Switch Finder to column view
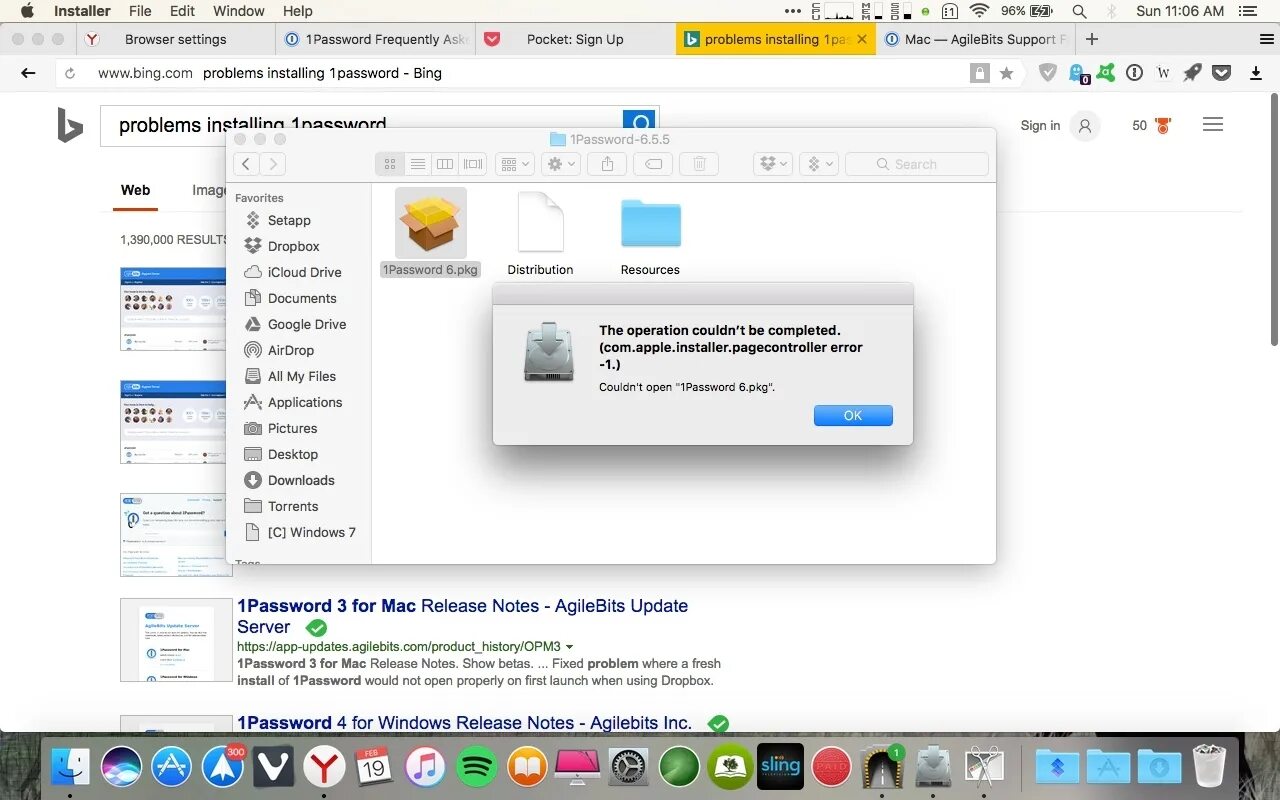 [445, 164]
